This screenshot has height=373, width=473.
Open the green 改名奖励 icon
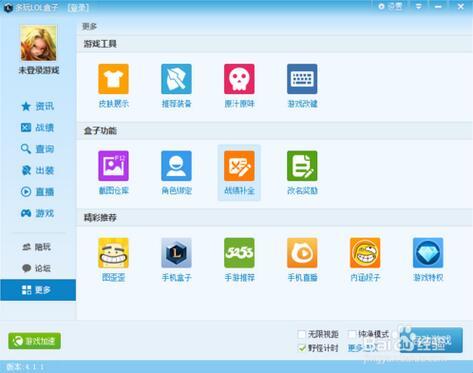(302, 166)
